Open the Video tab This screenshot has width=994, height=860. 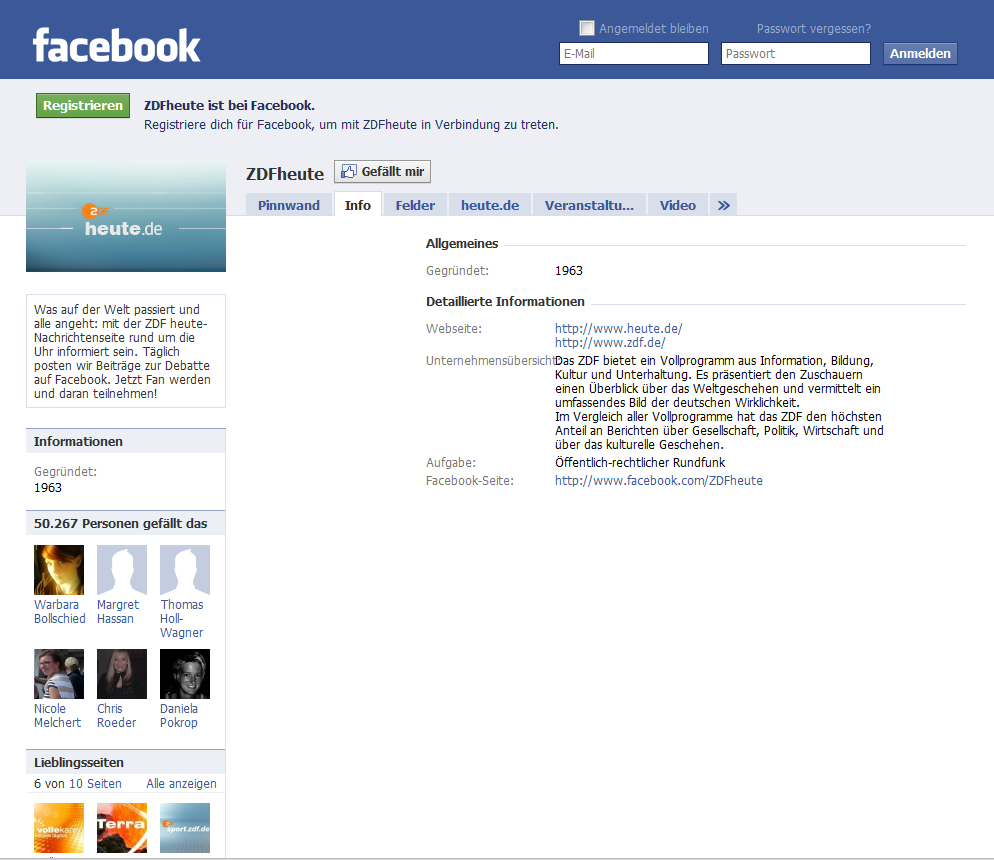[678, 205]
